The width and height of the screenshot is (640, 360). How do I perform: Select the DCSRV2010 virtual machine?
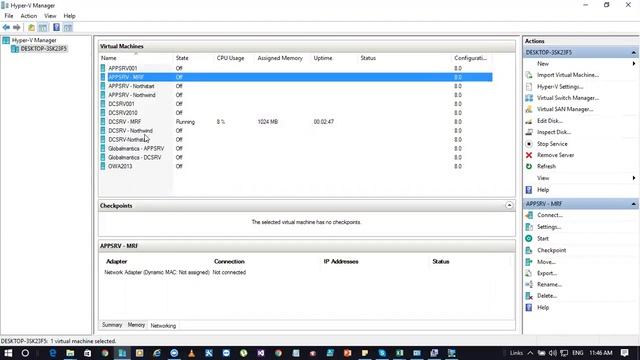[x=123, y=113]
